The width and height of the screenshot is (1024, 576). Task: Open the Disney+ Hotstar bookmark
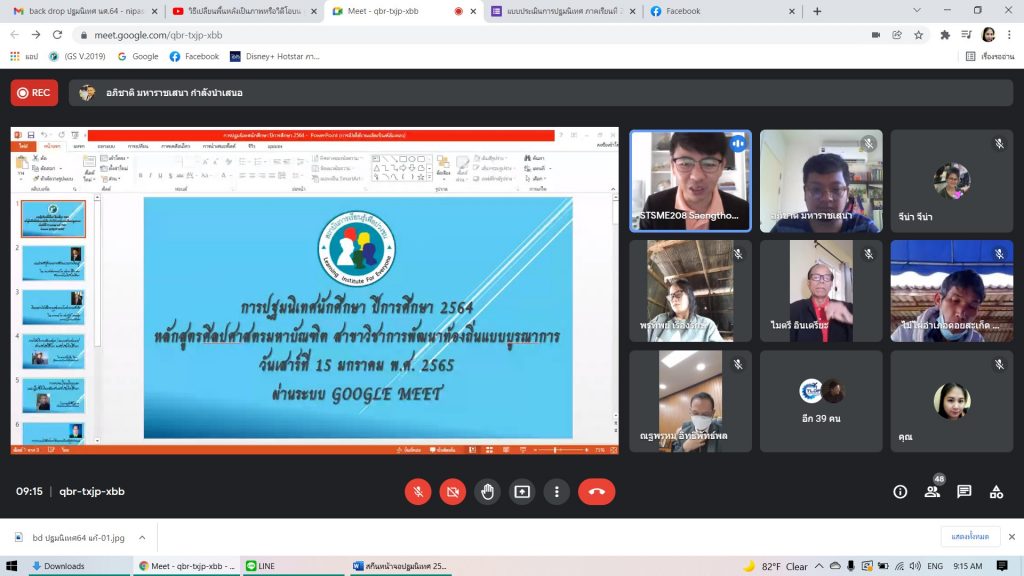(x=275, y=57)
